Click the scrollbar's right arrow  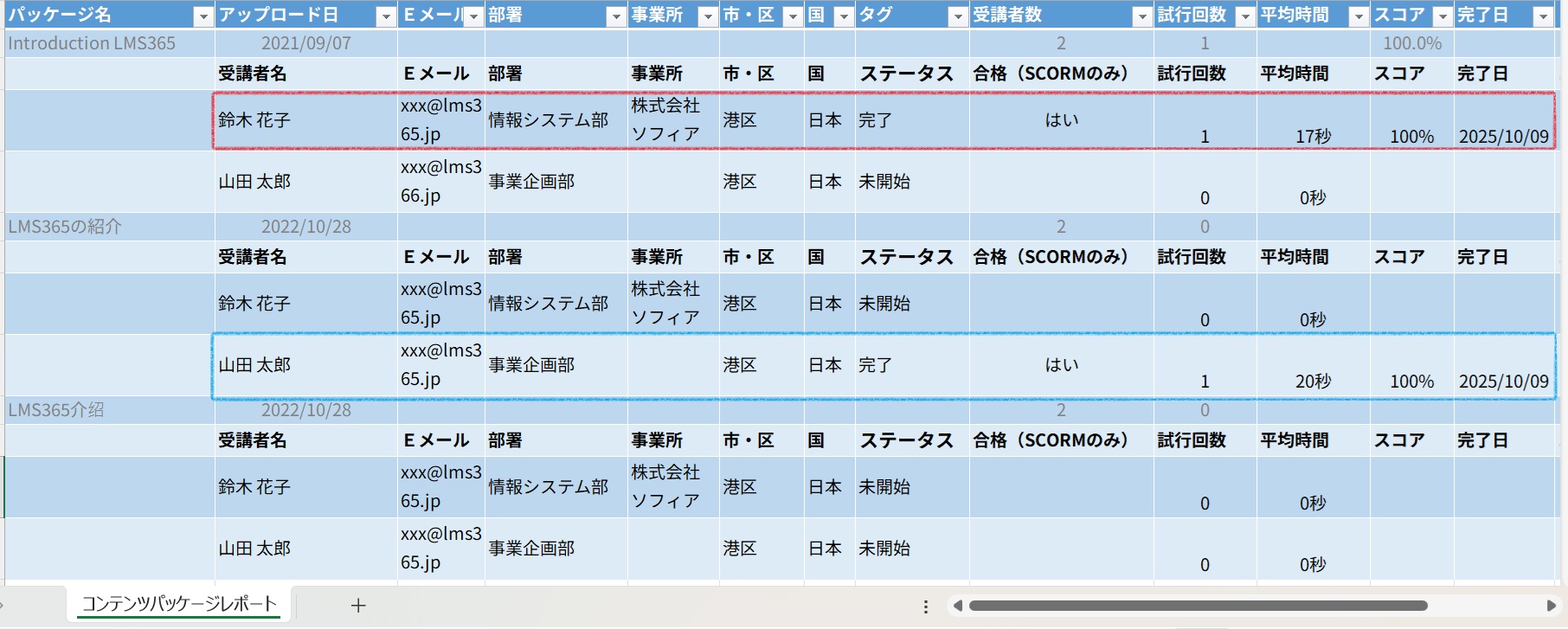point(1552,606)
